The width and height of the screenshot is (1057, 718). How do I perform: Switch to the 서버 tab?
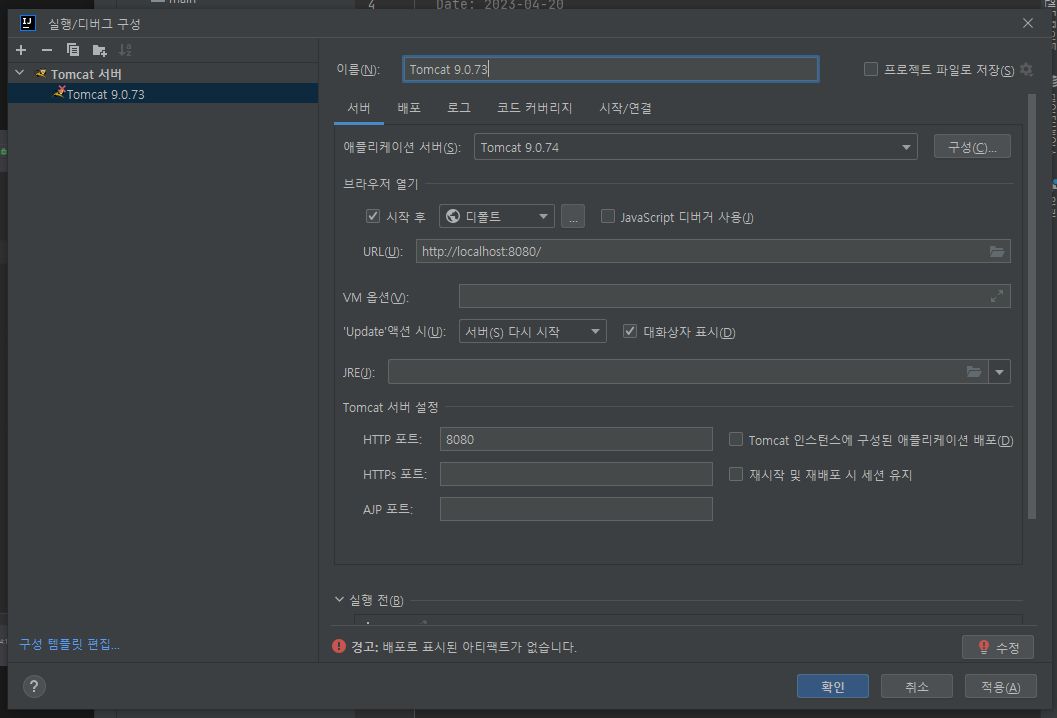(359, 108)
